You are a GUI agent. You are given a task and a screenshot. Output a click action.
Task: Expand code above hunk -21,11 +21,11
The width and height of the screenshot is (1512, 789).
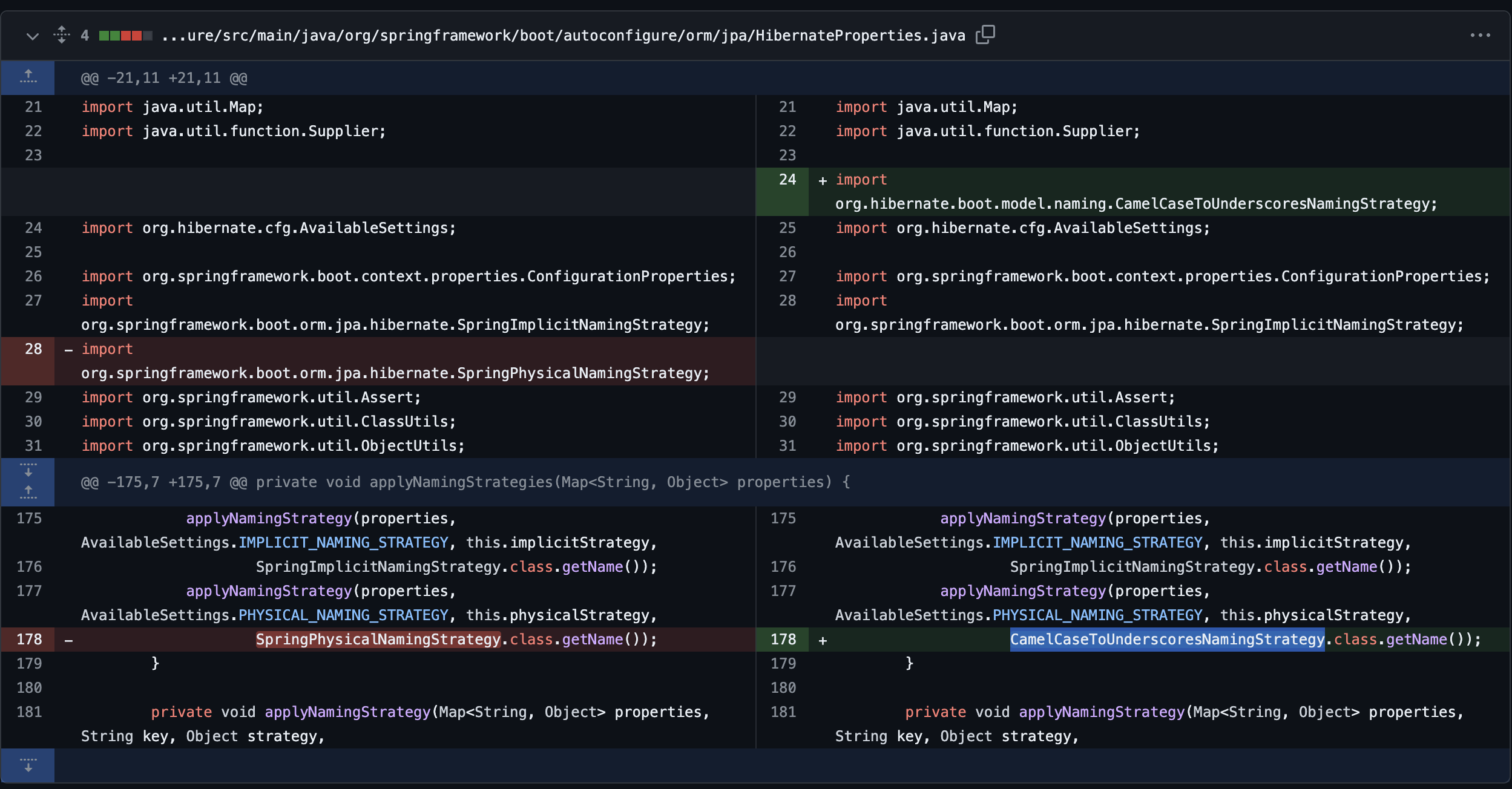point(28,77)
